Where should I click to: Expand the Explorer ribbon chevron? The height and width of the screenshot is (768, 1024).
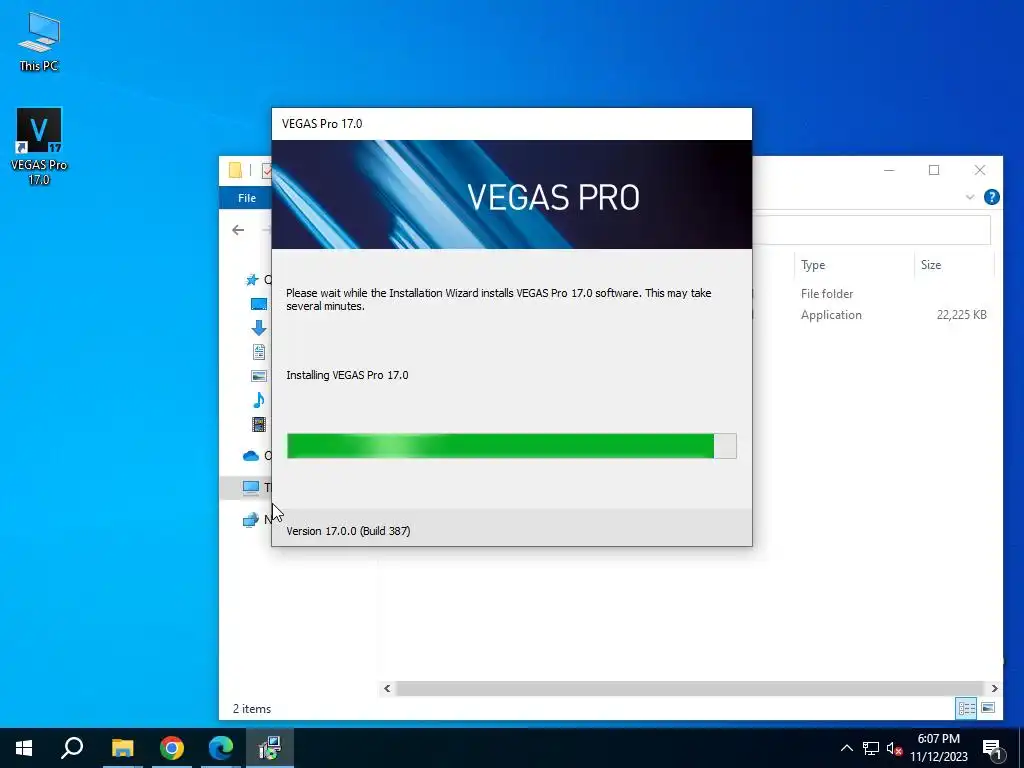(970, 197)
